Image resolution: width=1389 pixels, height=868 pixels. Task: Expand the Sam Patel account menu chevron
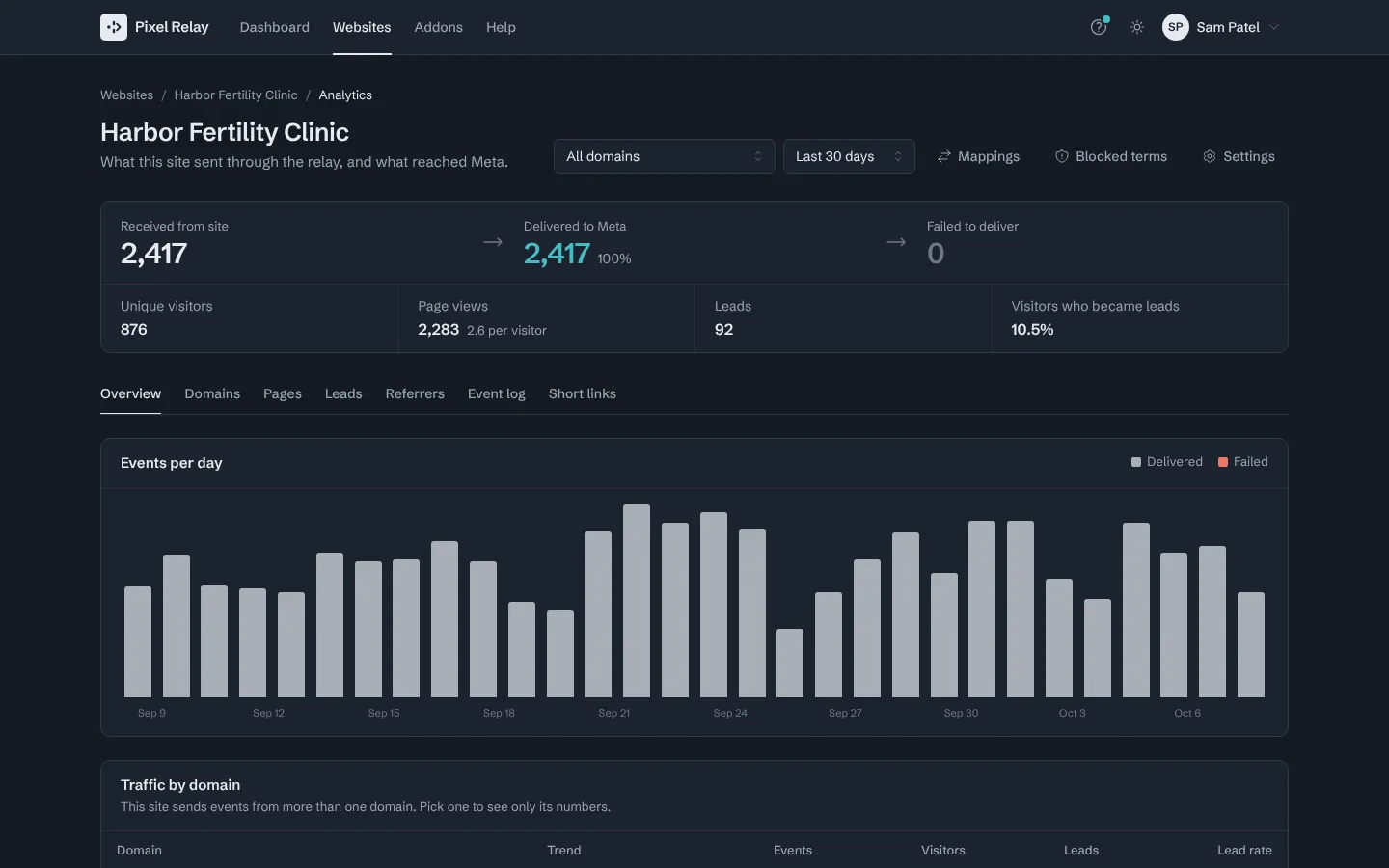click(x=1274, y=27)
